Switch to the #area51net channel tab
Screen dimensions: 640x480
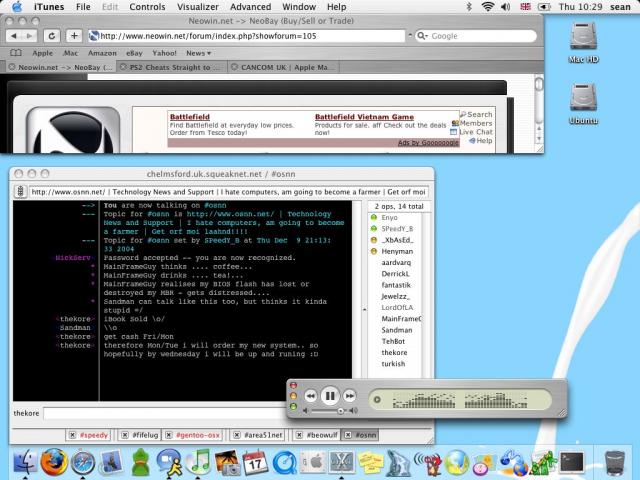click(258, 435)
